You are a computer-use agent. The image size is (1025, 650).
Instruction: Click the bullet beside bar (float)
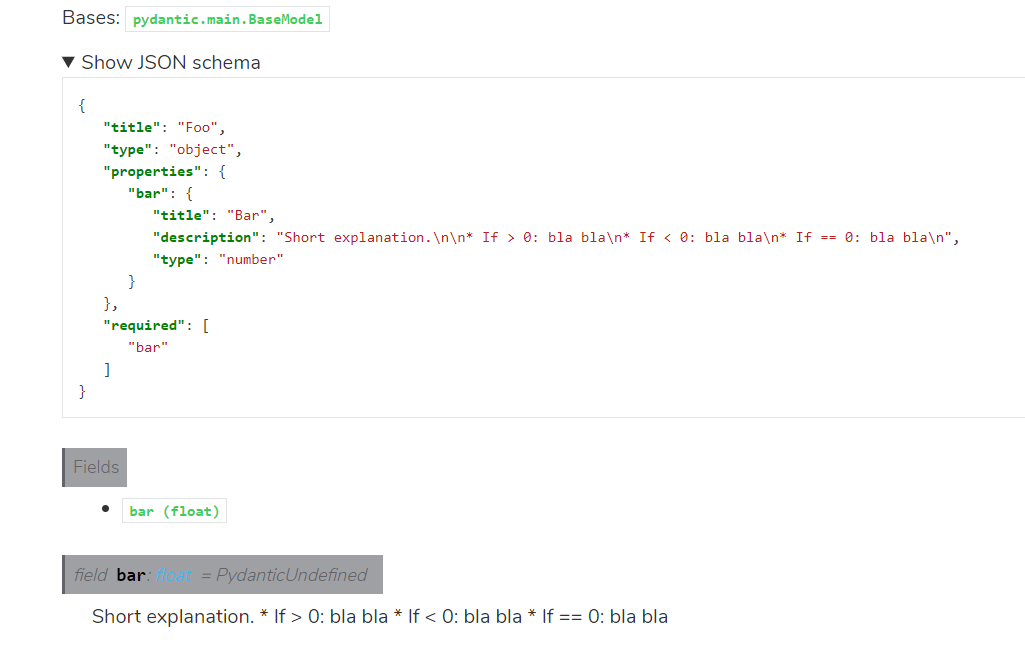click(x=106, y=510)
